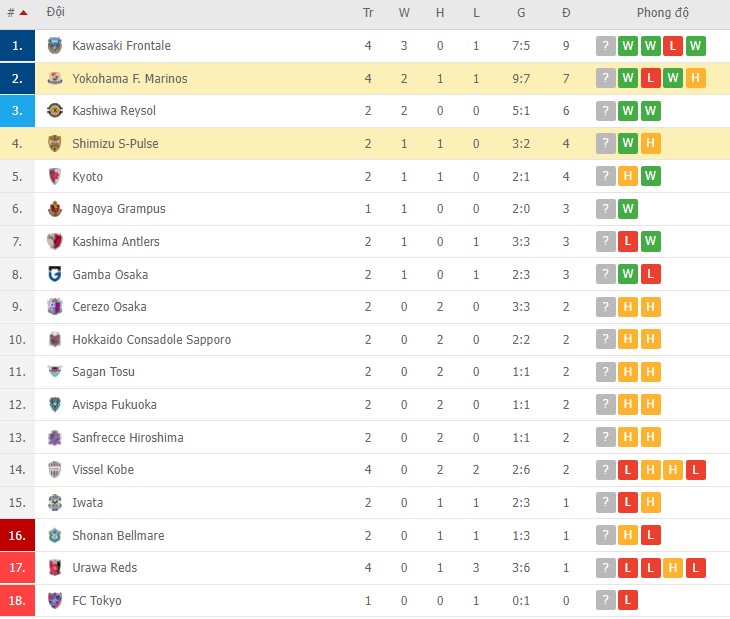The height and width of the screenshot is (619, 730).
Task: Sort table by the # rank column
Action: click(x=16, y=13)
